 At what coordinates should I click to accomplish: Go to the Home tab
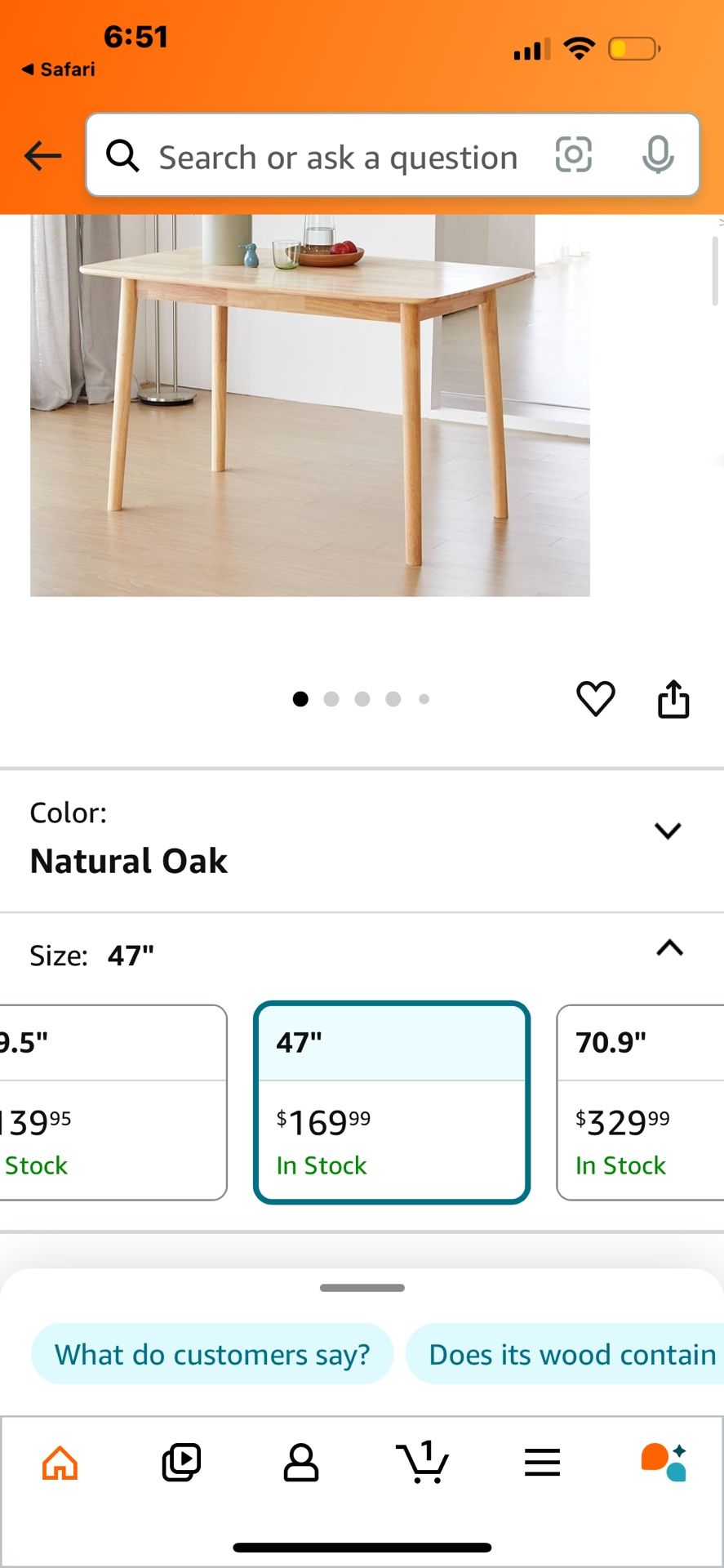pos(60,1462)
